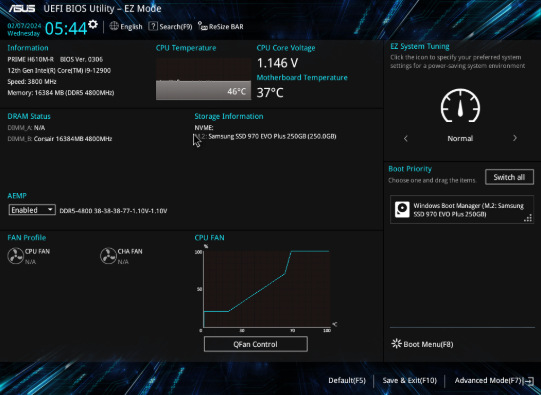Screen dimensions: 541x395
Task: Open date and time settings gear
Action: tap(93, 24)
